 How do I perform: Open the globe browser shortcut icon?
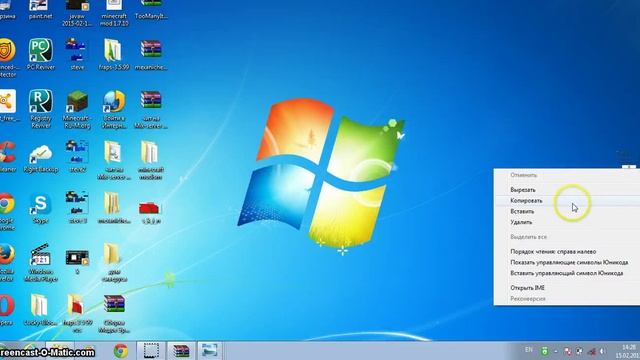coord(114,109)
